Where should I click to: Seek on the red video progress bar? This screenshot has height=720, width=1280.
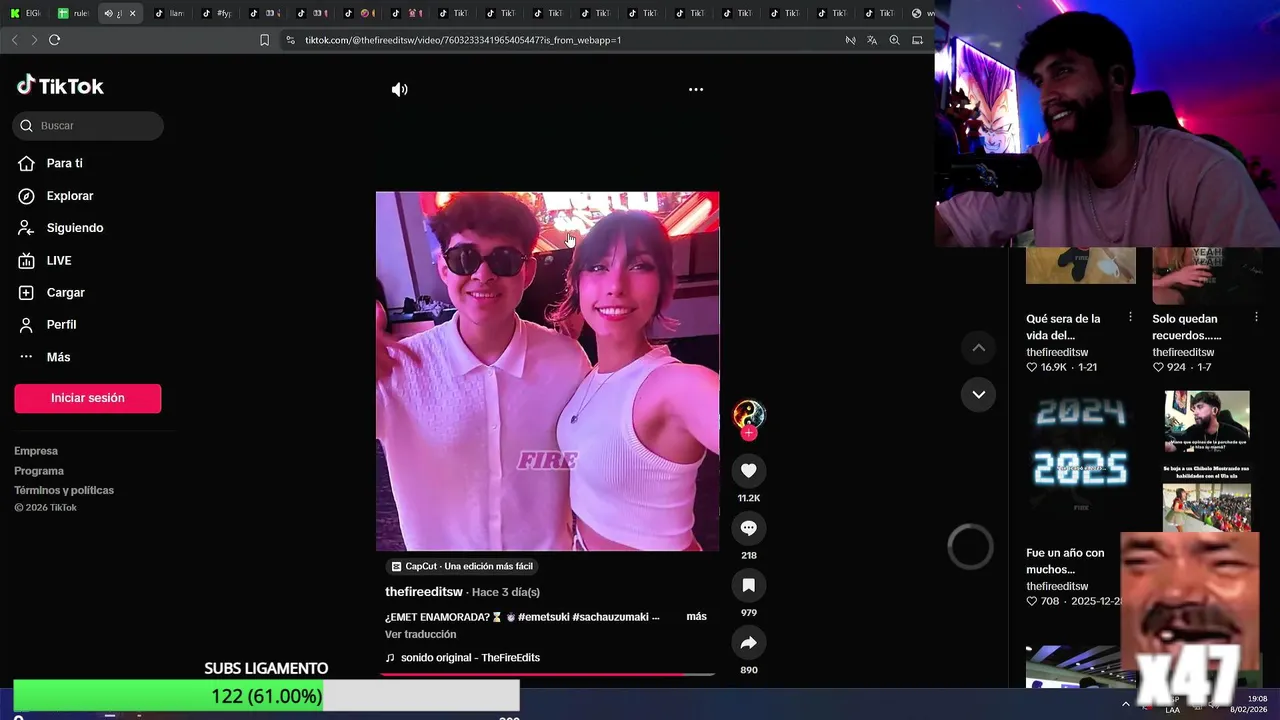547,674
